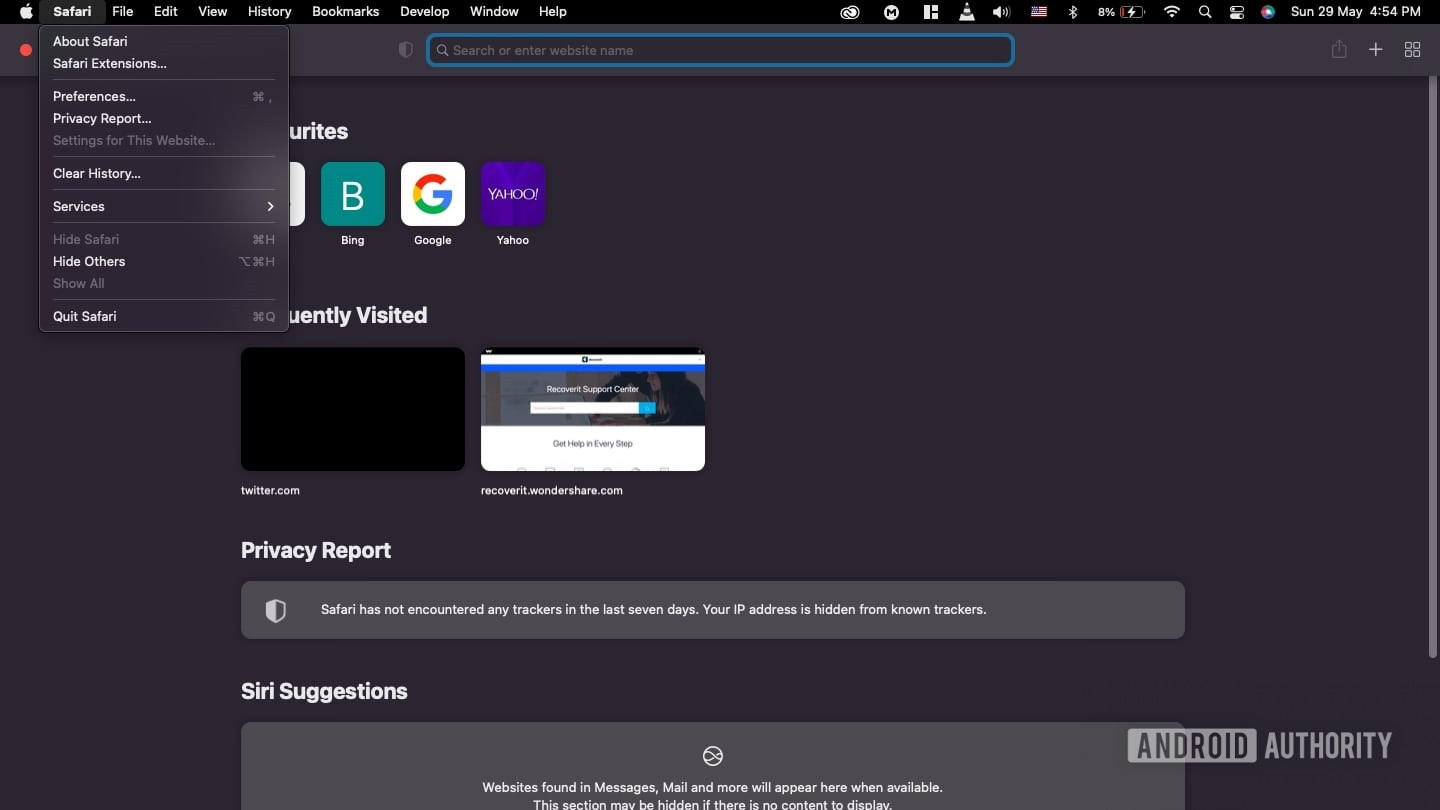Open the VLC cone menu bar icon
This screenshot has width=1440, height=810.
click(x=966, y=12)
